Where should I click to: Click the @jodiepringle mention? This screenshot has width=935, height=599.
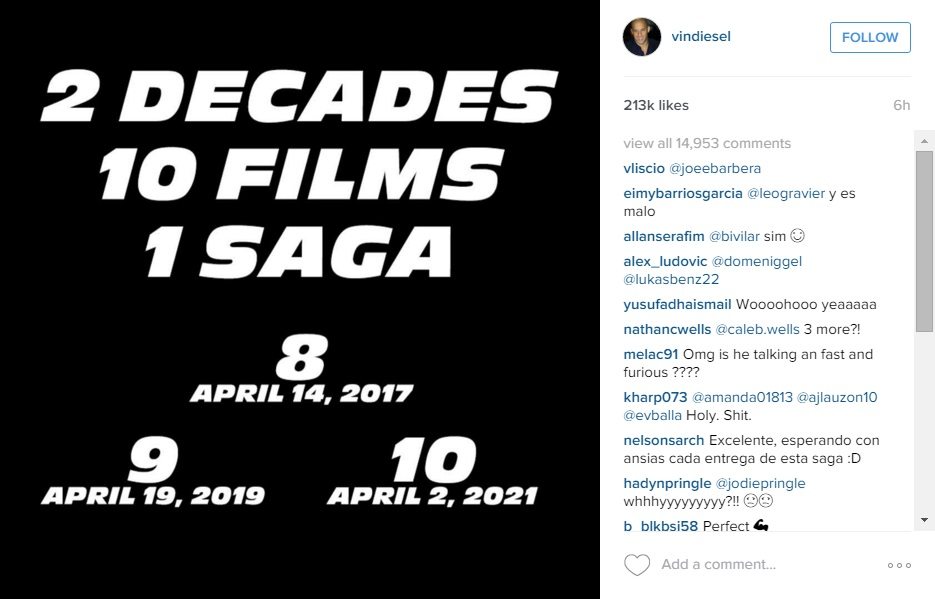click(x=760, y=483)
